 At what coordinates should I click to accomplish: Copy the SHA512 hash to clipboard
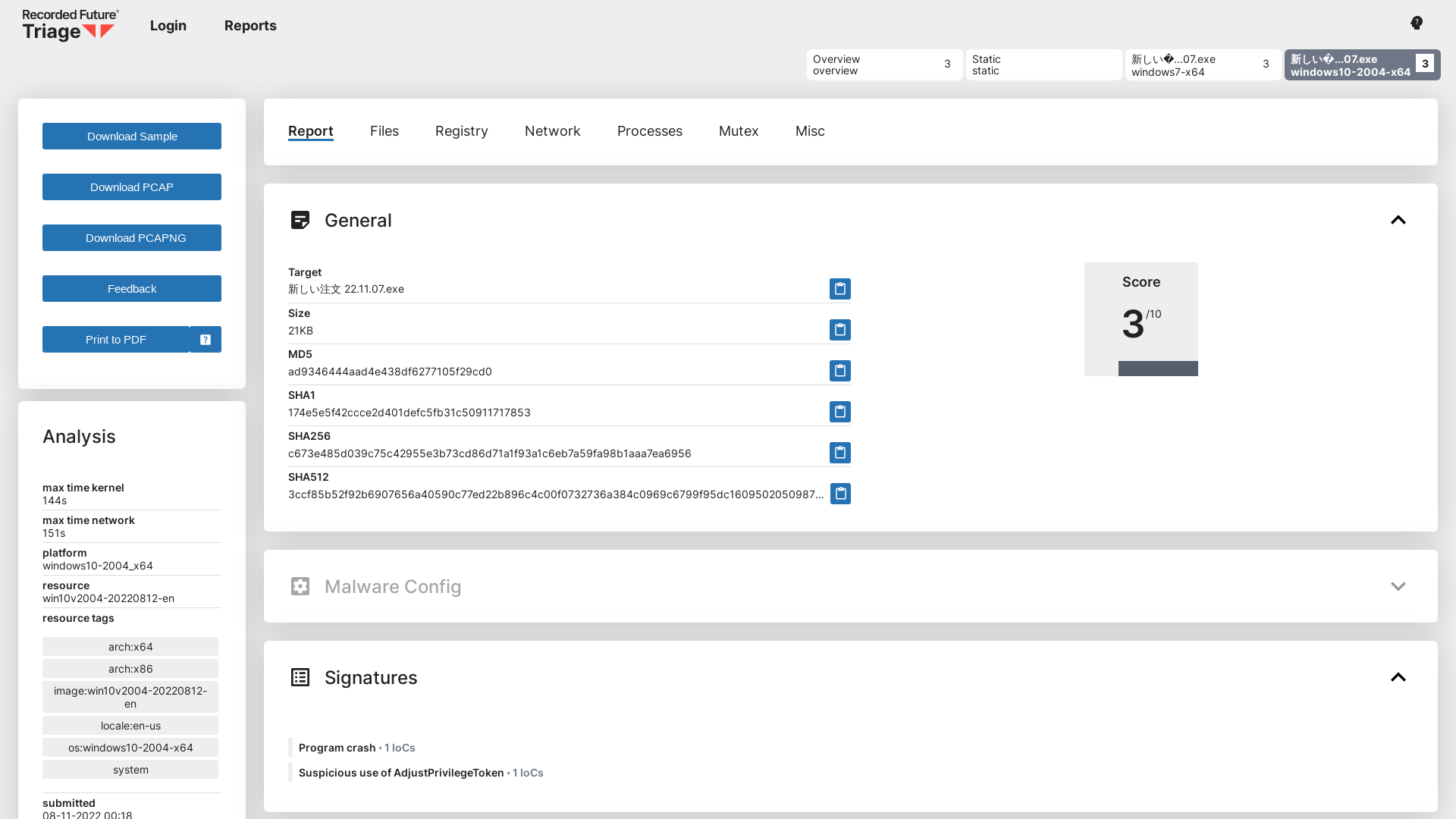pyautogui.click(x=840, y=494)
